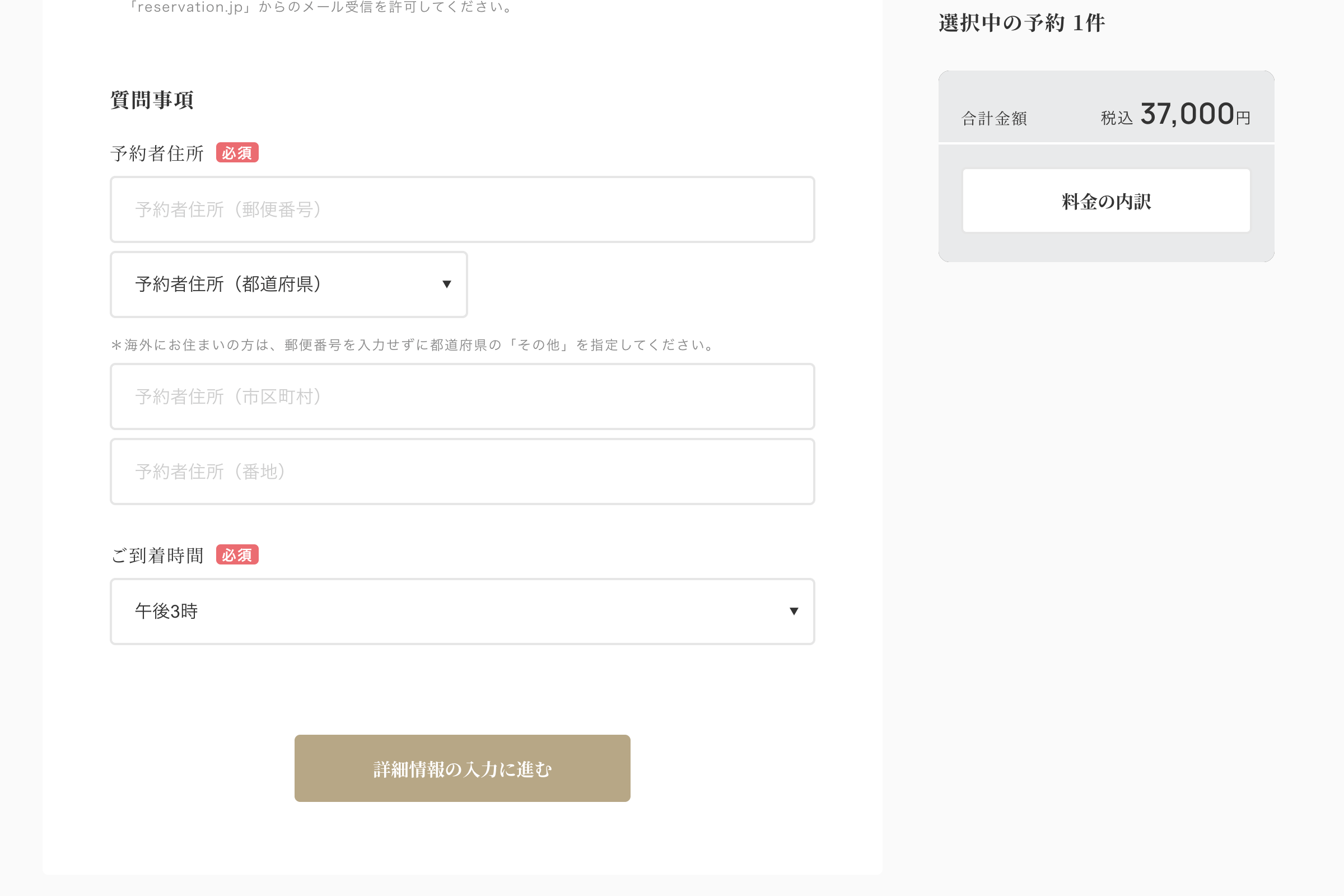Image resolution: width=1344 pixels, height=896 pixels.
Task: Click the prefecture selector's disclosure triangle
Action: pos(446,284)
